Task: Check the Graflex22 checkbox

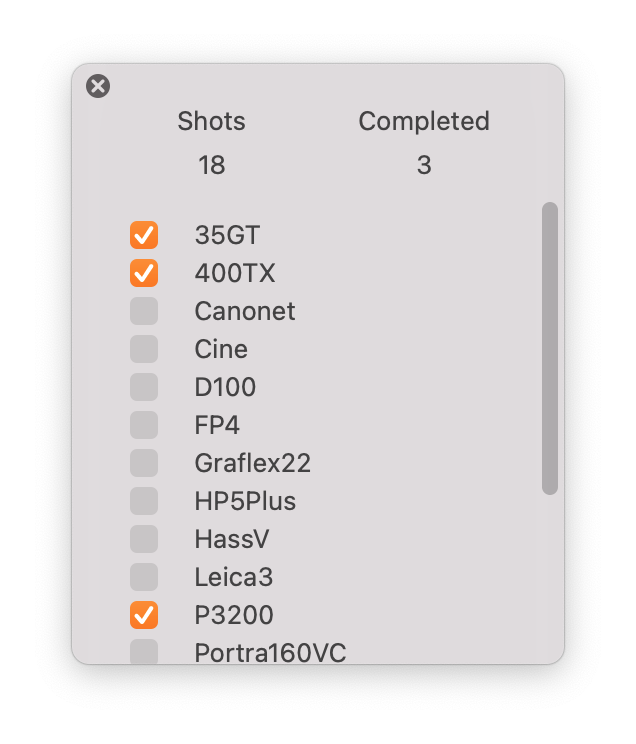Action: (144, 463)
